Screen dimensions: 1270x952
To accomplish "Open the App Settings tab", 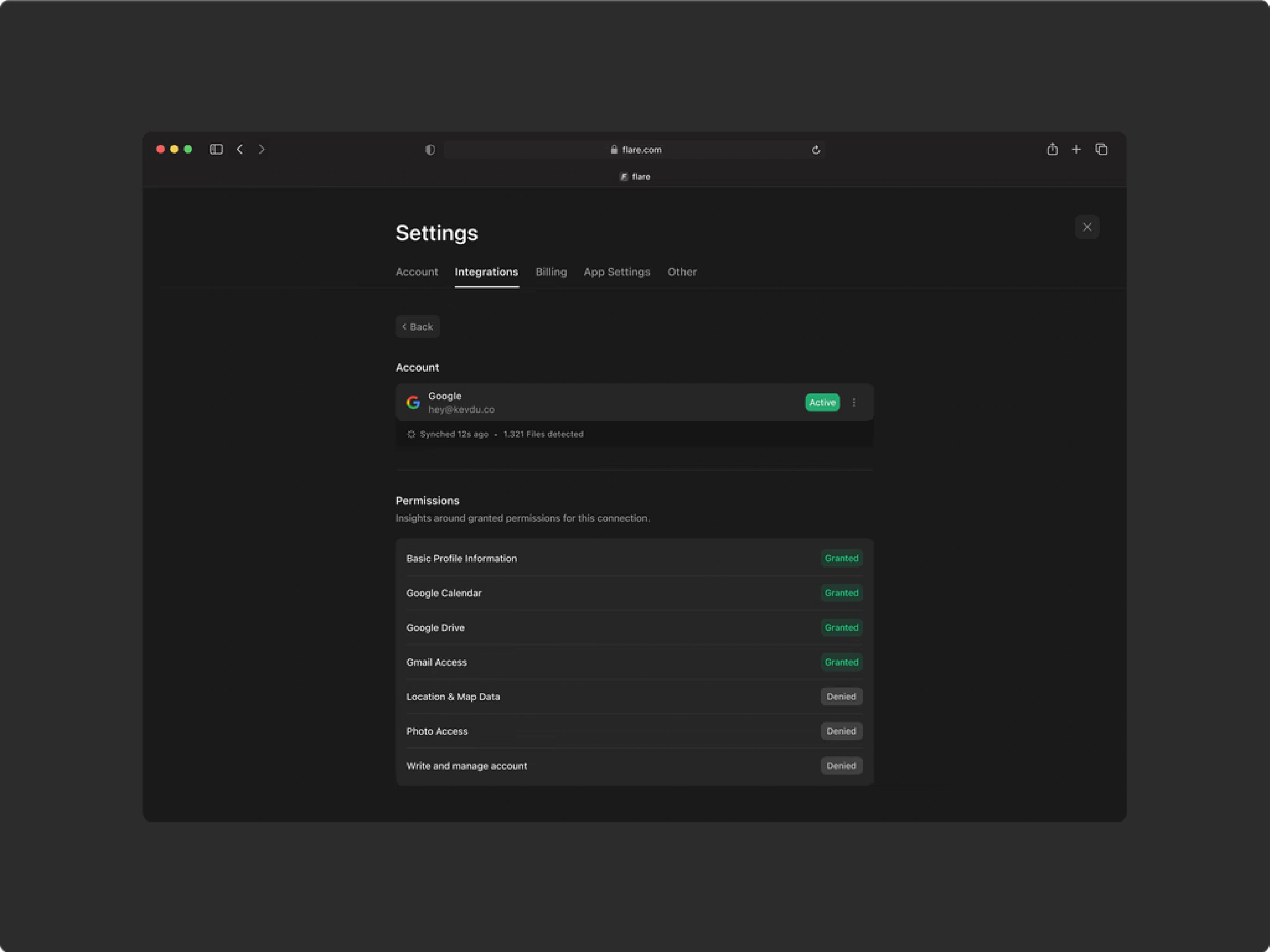I will tap(616, 272).
